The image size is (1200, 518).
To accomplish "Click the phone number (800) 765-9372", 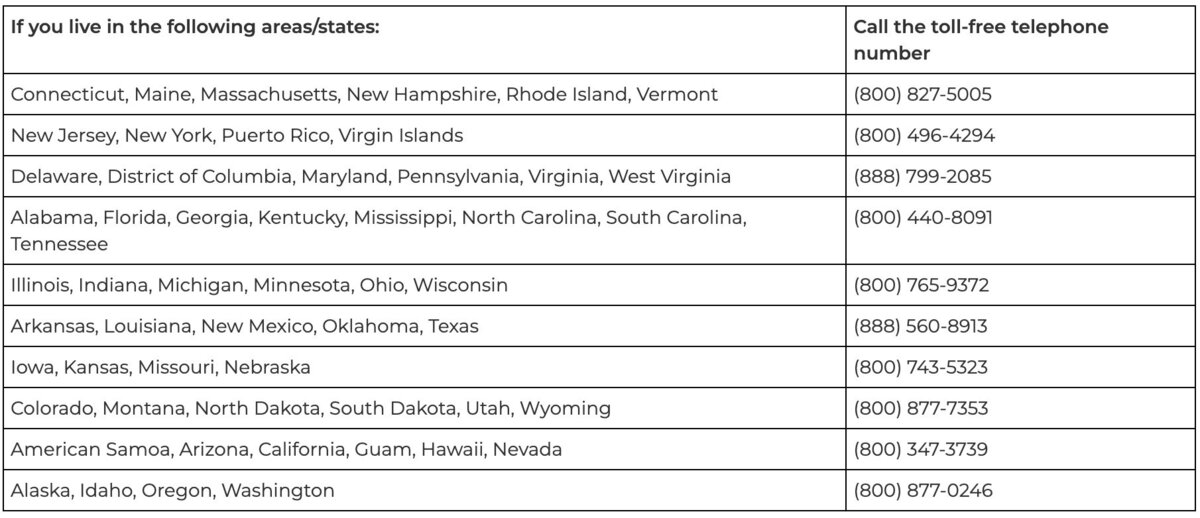I will tap(922, 285).
